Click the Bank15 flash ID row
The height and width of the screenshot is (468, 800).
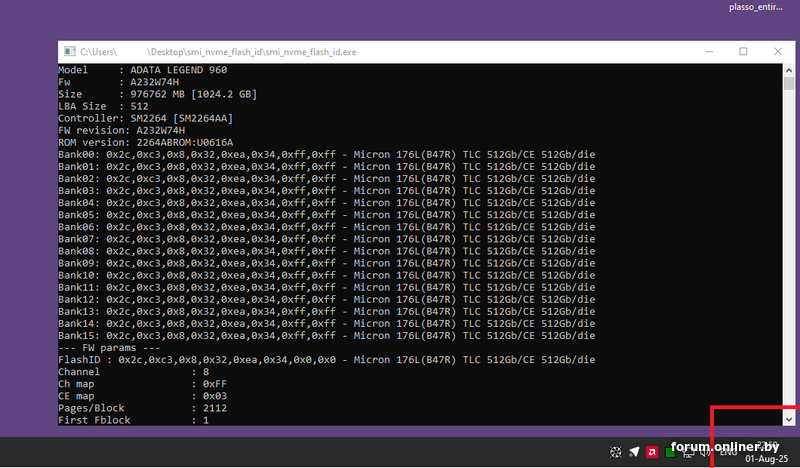pyautogui.click(x=327, y=336)
